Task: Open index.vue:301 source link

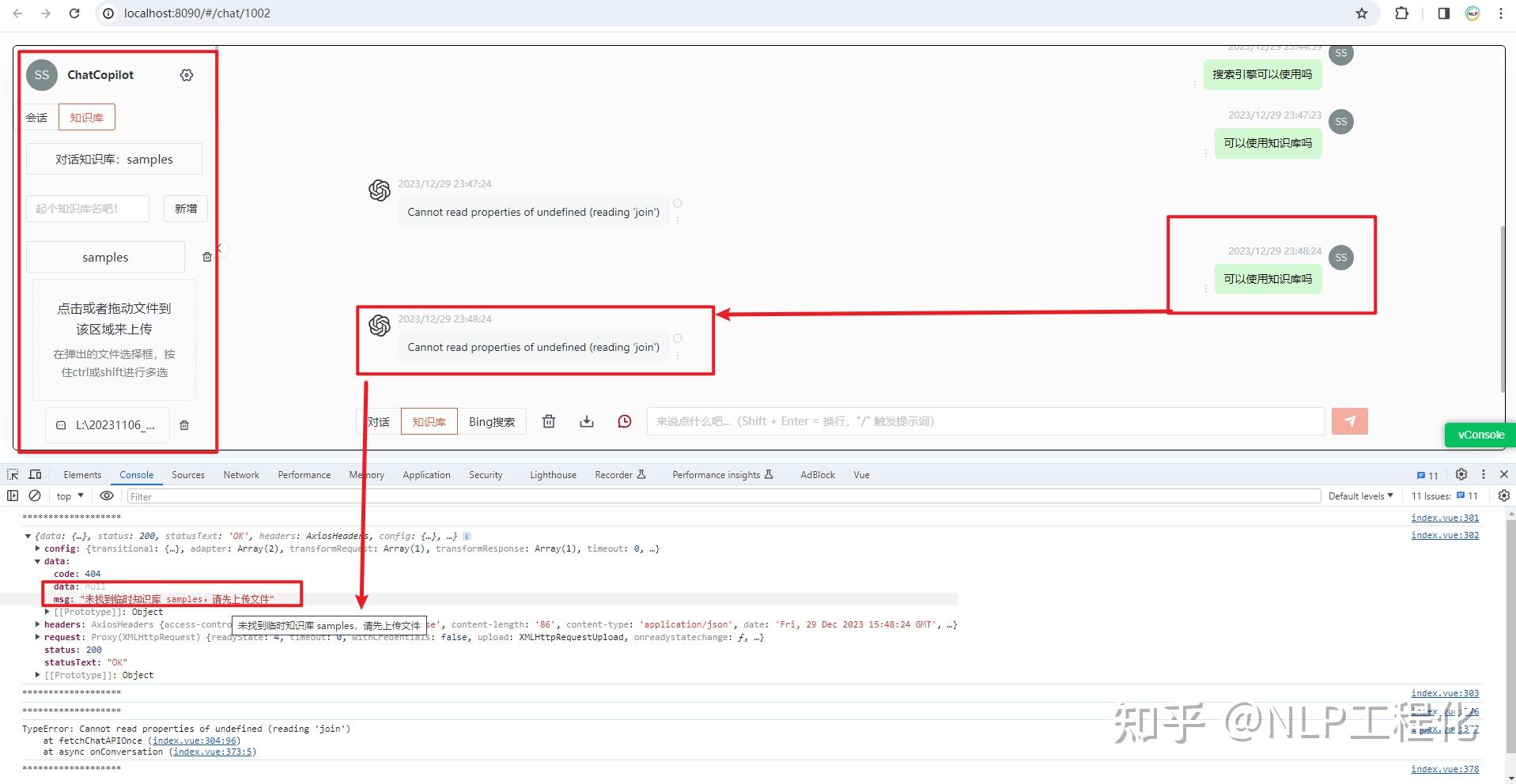Action: click(x=1444, y=518)
